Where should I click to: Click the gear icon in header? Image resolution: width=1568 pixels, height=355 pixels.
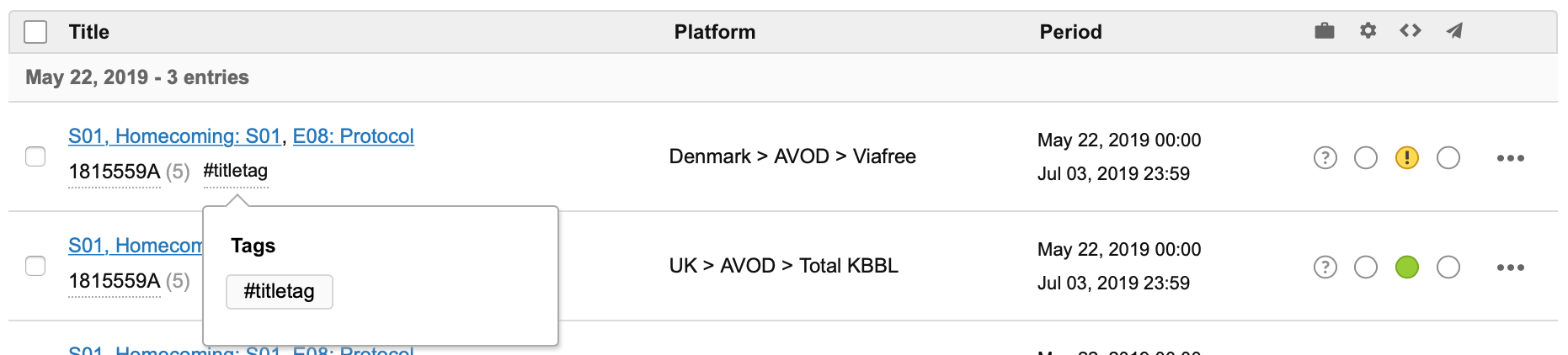1368,31
